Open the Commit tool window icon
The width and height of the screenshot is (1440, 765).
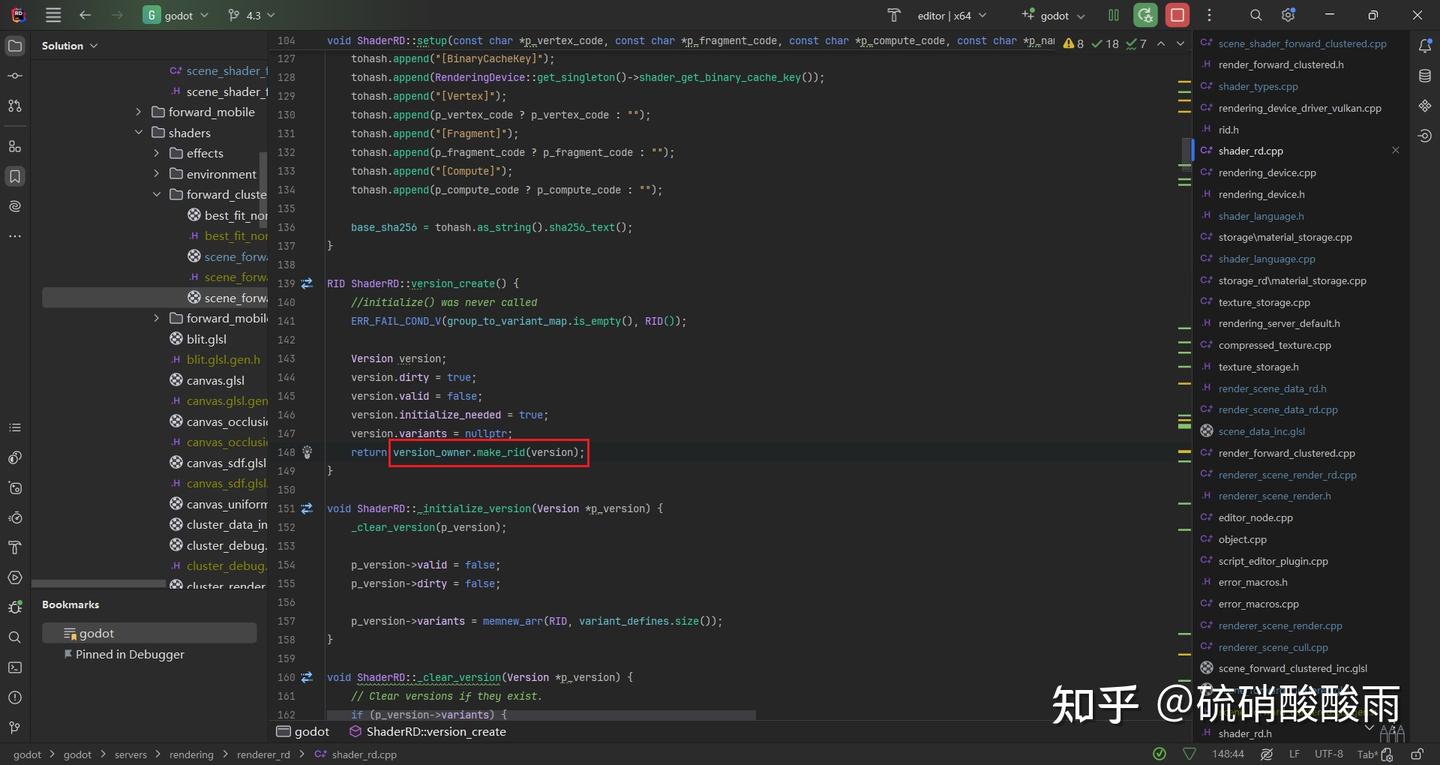pos(15,75)
